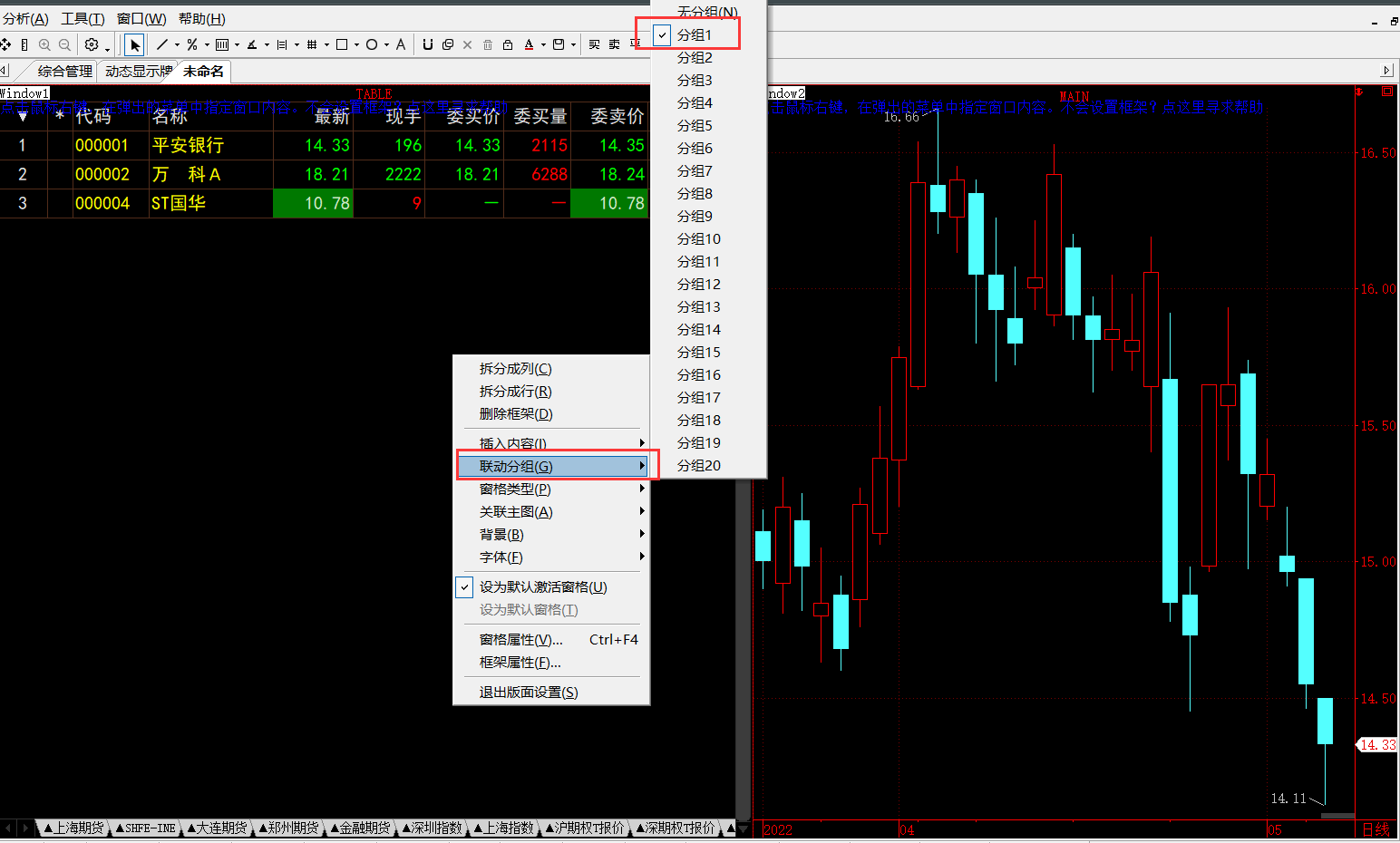Select the text annotation A tool

click(401, 44)
